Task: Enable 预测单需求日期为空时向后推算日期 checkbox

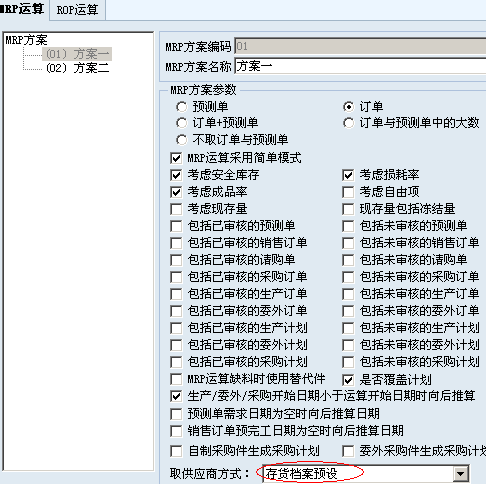Action: (x=176, y=414)
